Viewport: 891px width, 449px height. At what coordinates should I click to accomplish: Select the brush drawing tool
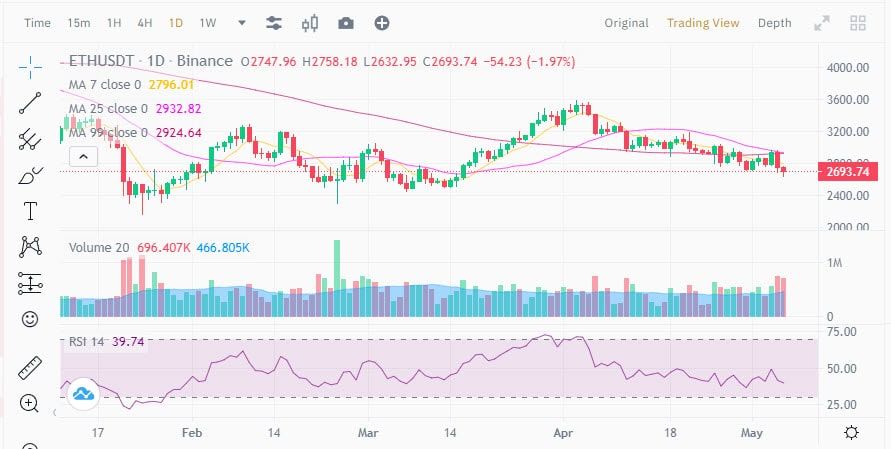pos(30,176)
